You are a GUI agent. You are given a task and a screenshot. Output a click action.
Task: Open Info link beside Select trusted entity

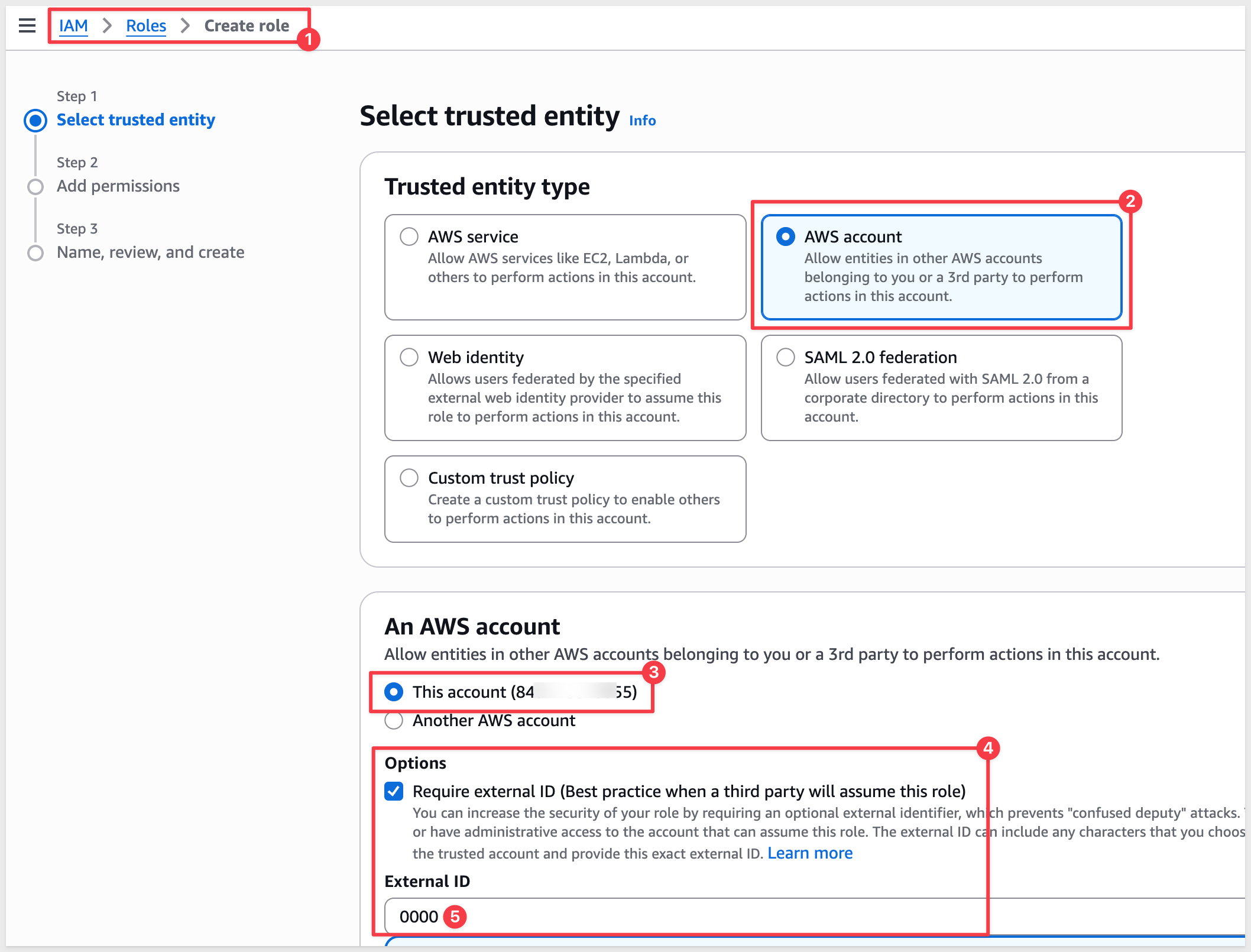click(642, 121)
